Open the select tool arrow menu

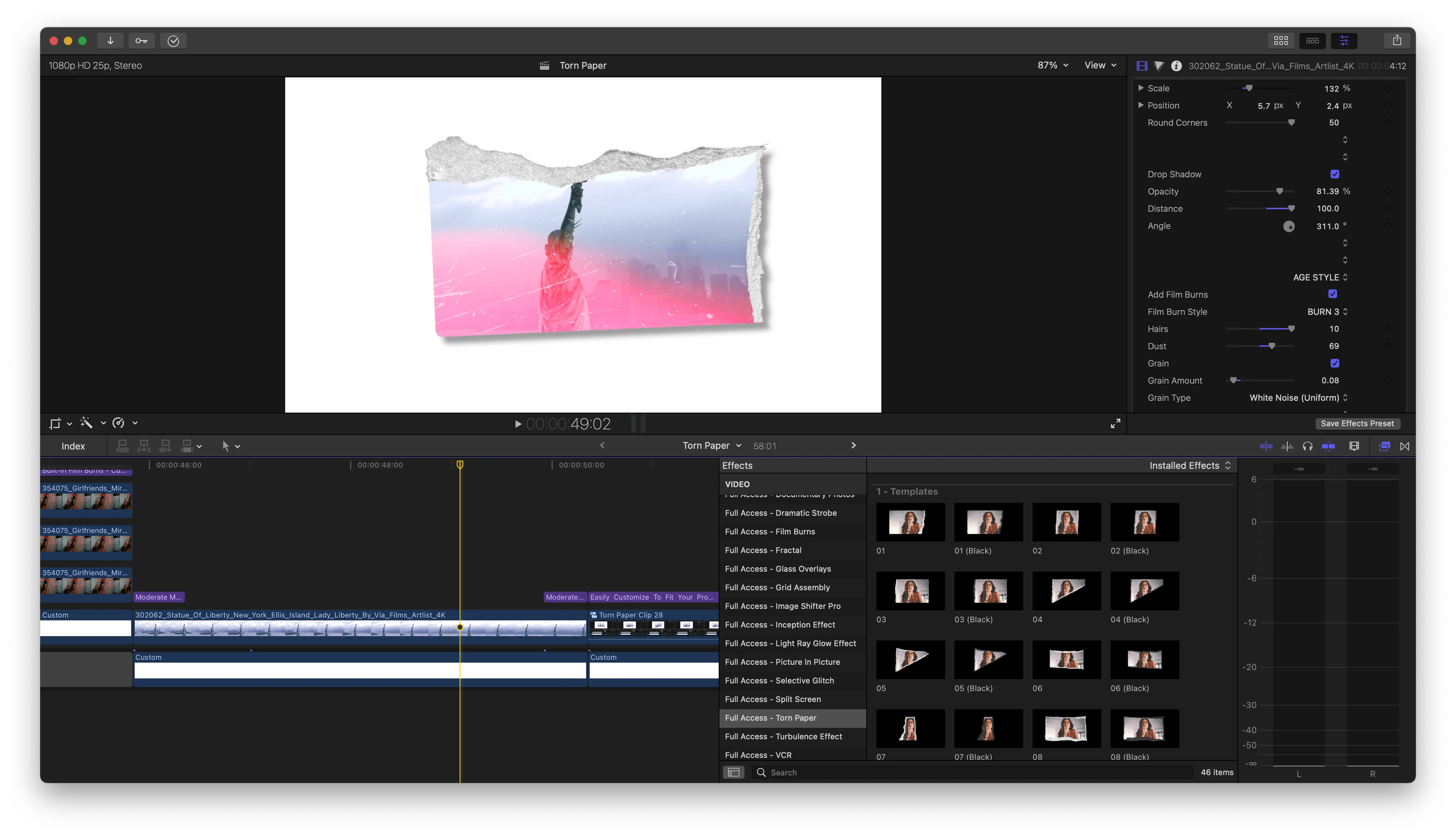tap(230, 446)
